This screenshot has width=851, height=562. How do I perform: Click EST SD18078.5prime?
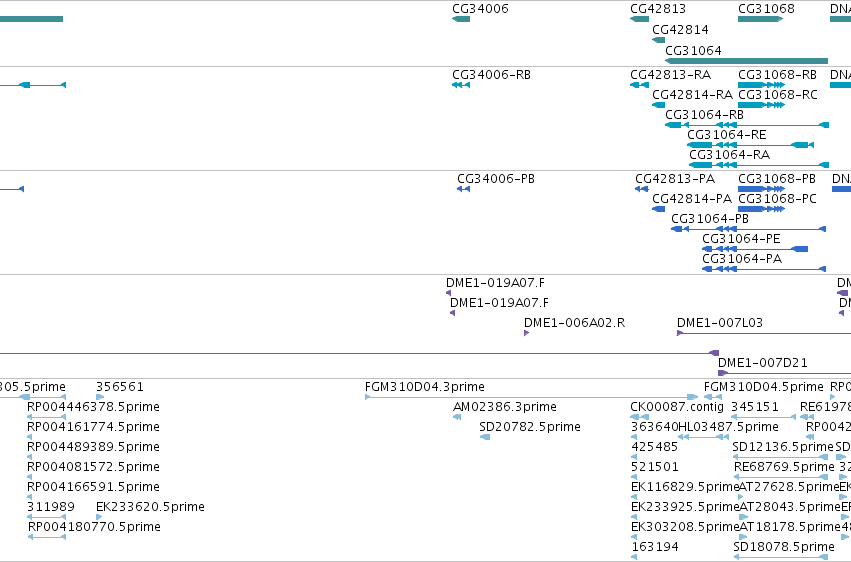(784, 547)
